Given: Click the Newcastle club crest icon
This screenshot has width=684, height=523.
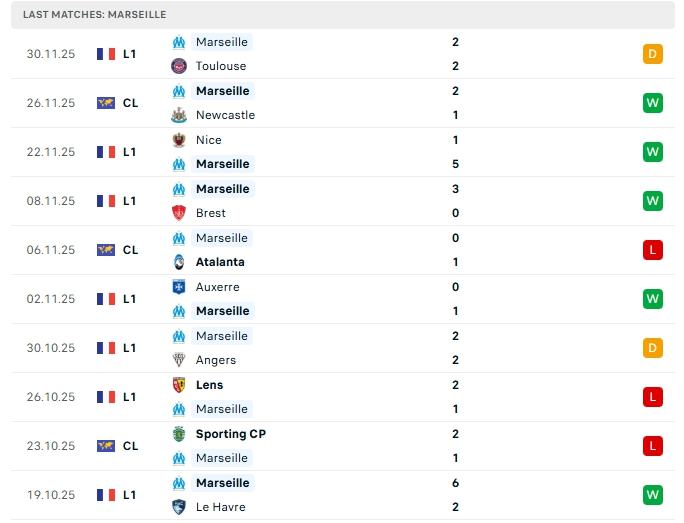Looking at the screenshot, I should [x=179, y=115].
